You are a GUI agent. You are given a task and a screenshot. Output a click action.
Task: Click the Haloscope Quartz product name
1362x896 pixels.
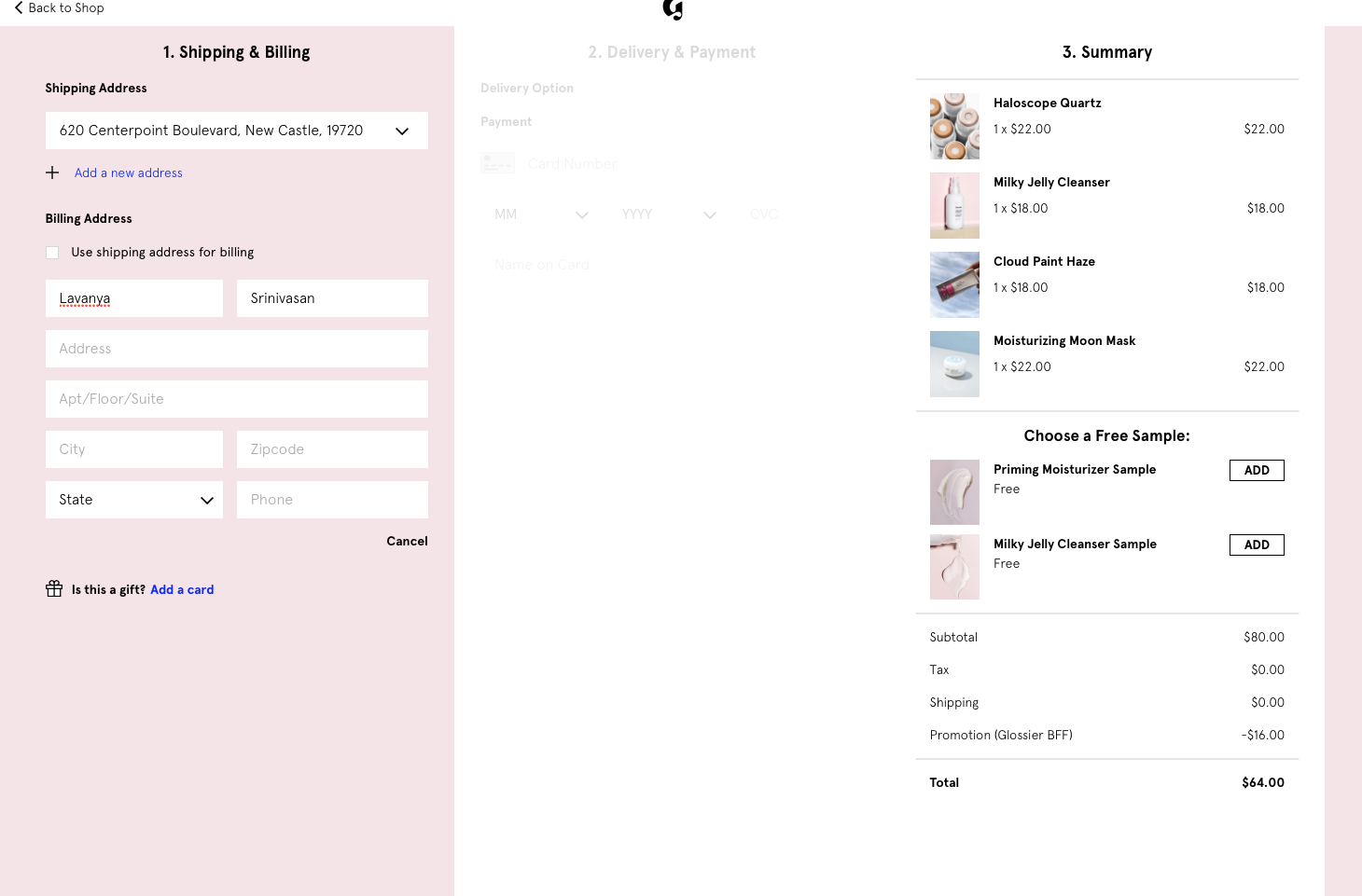[1047, 103]
